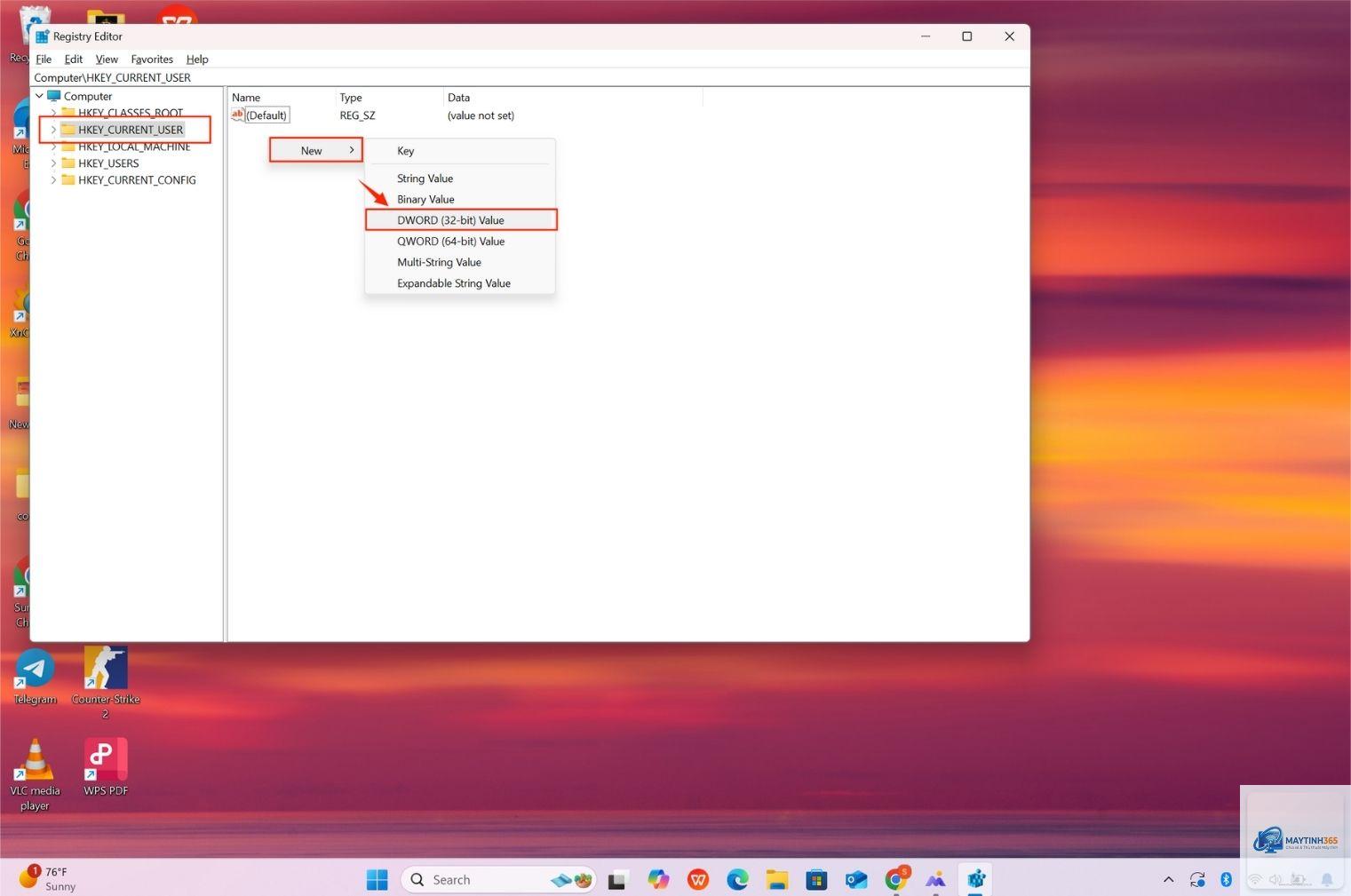
Task: Click the sync tray icon
Action: point(1197,880)
